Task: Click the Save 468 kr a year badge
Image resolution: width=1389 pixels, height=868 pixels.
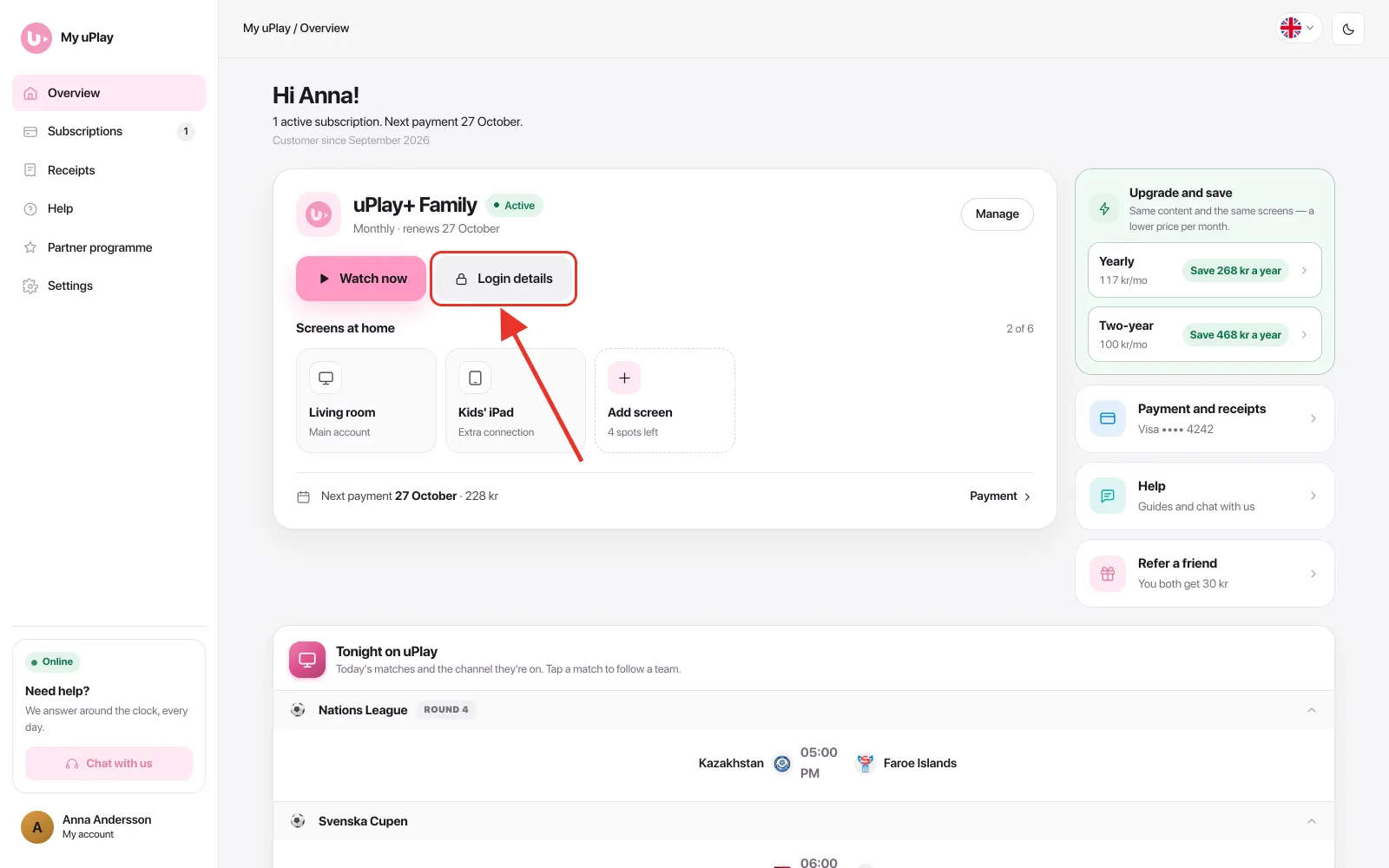Action: [1235, 335]
